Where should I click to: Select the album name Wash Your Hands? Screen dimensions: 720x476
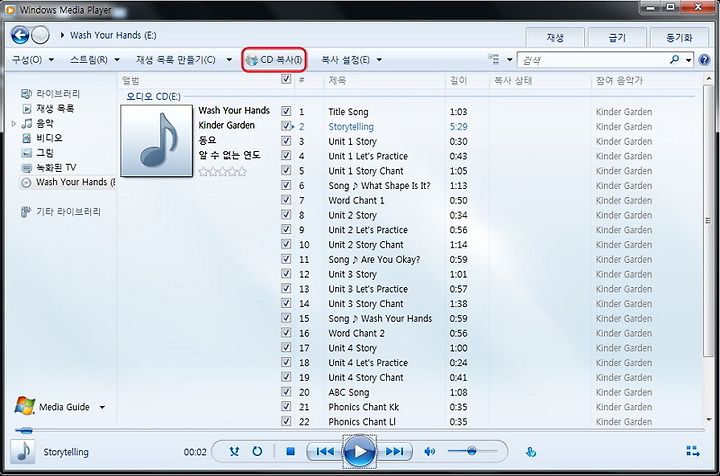[234, 110]
